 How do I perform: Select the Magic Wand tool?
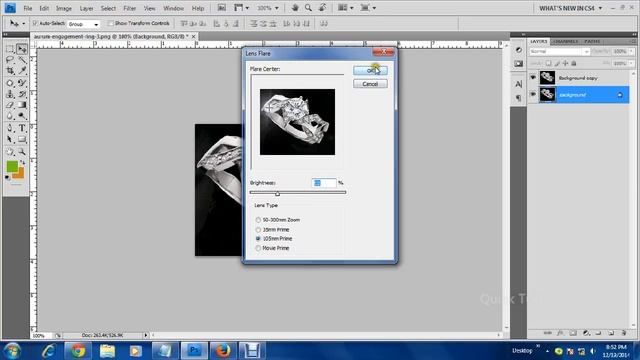pyautogui.click(x=22, y=60)
